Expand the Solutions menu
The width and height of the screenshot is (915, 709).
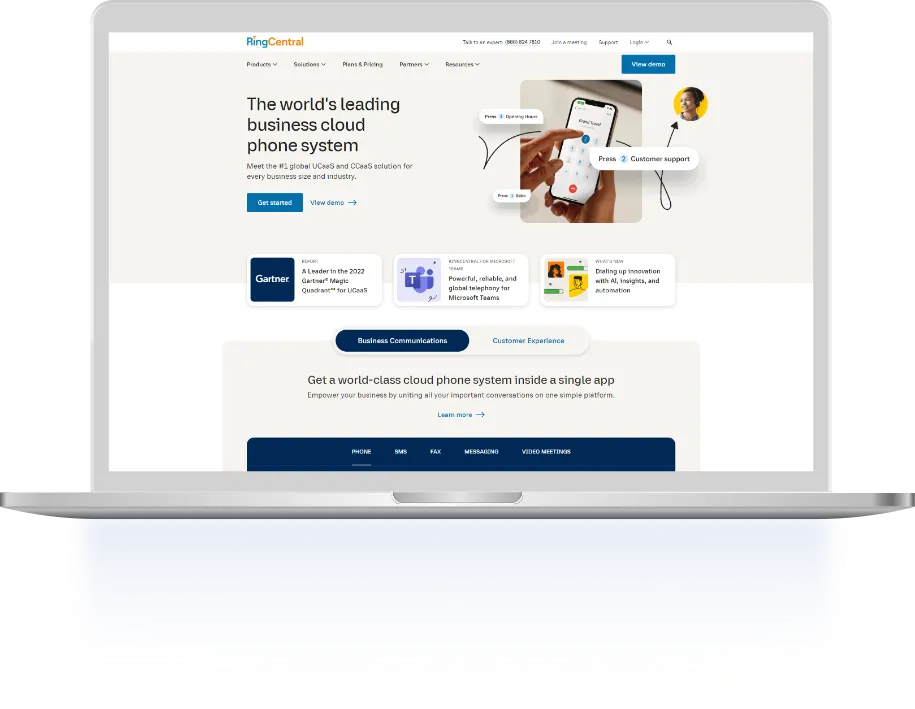coord(310,64)
